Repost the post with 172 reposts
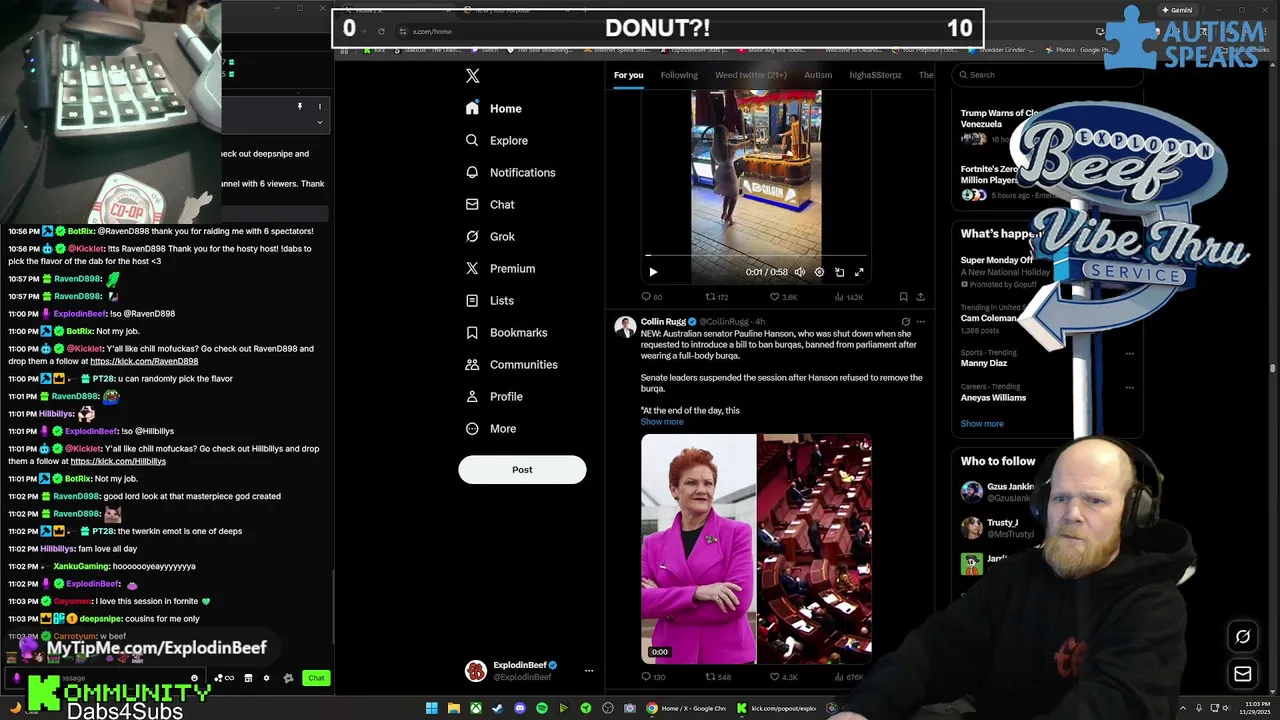 coord(716,297)
